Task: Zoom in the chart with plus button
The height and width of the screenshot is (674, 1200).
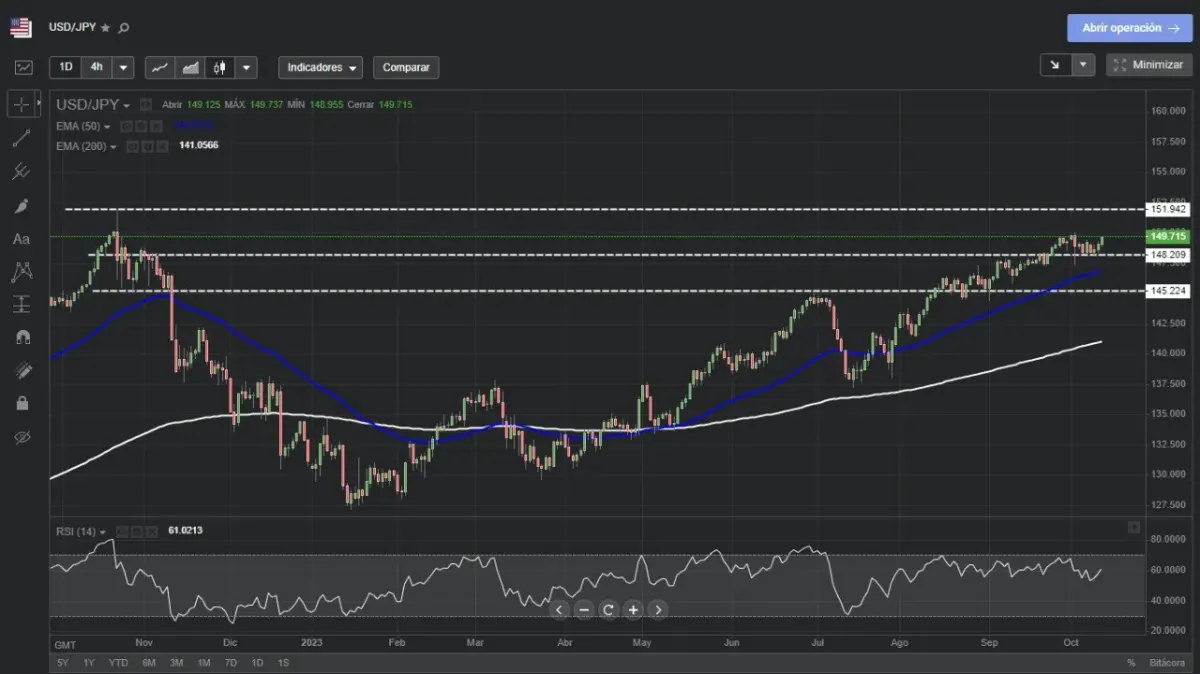Action: tap(633, 610)
